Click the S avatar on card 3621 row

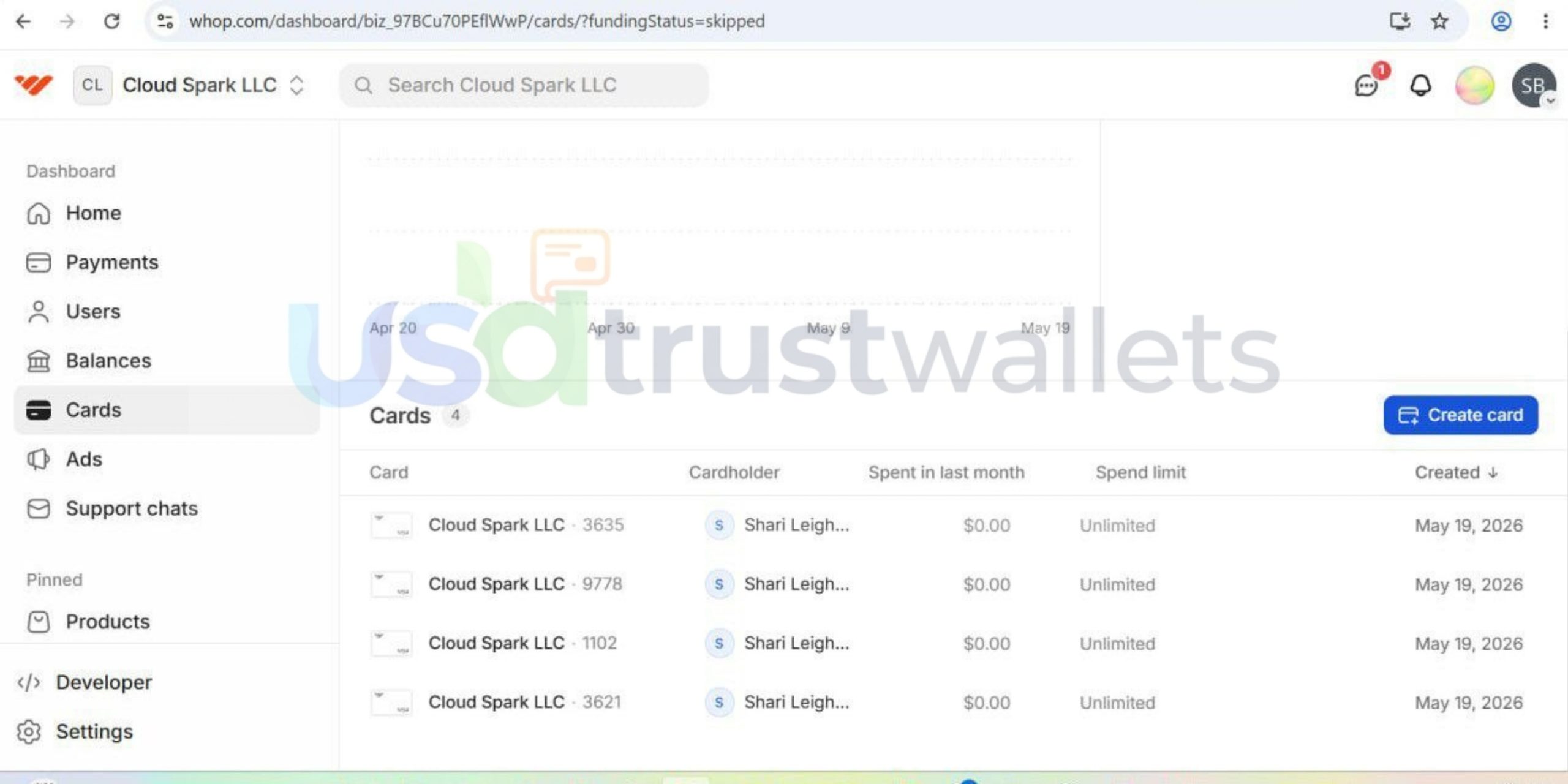(x=719, y=702)
